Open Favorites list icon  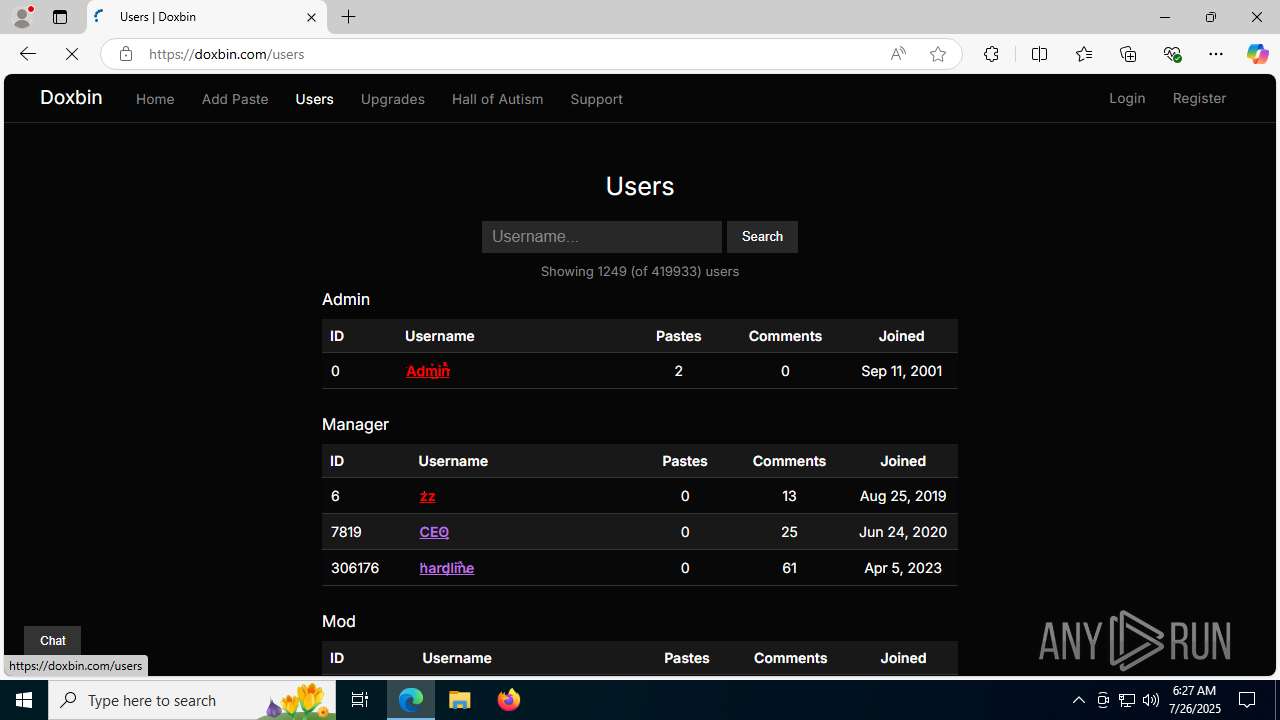click(x=1083, y=54)
